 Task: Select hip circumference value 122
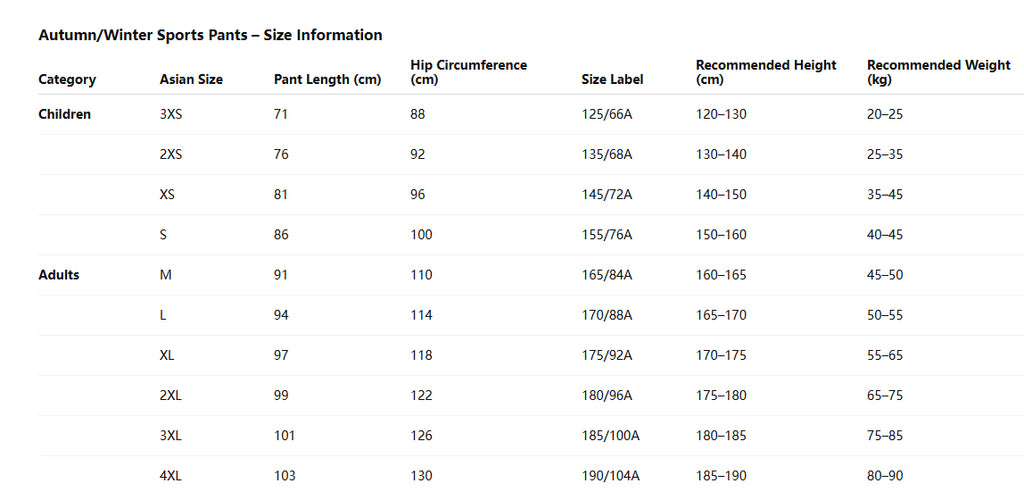point(421,395)
